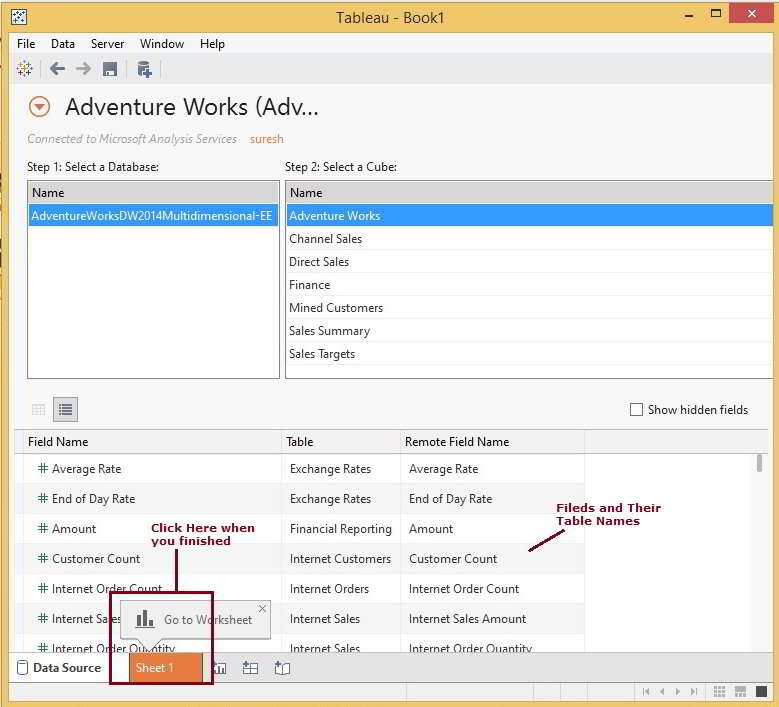
Task: Go to last sheet navigation arrow
Action: tap(694, 691)
